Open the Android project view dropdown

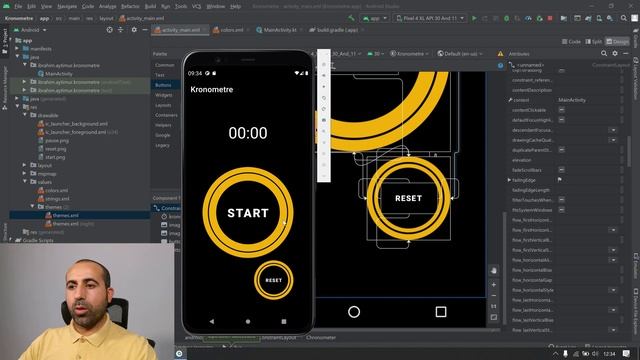[x=30, y=30]
